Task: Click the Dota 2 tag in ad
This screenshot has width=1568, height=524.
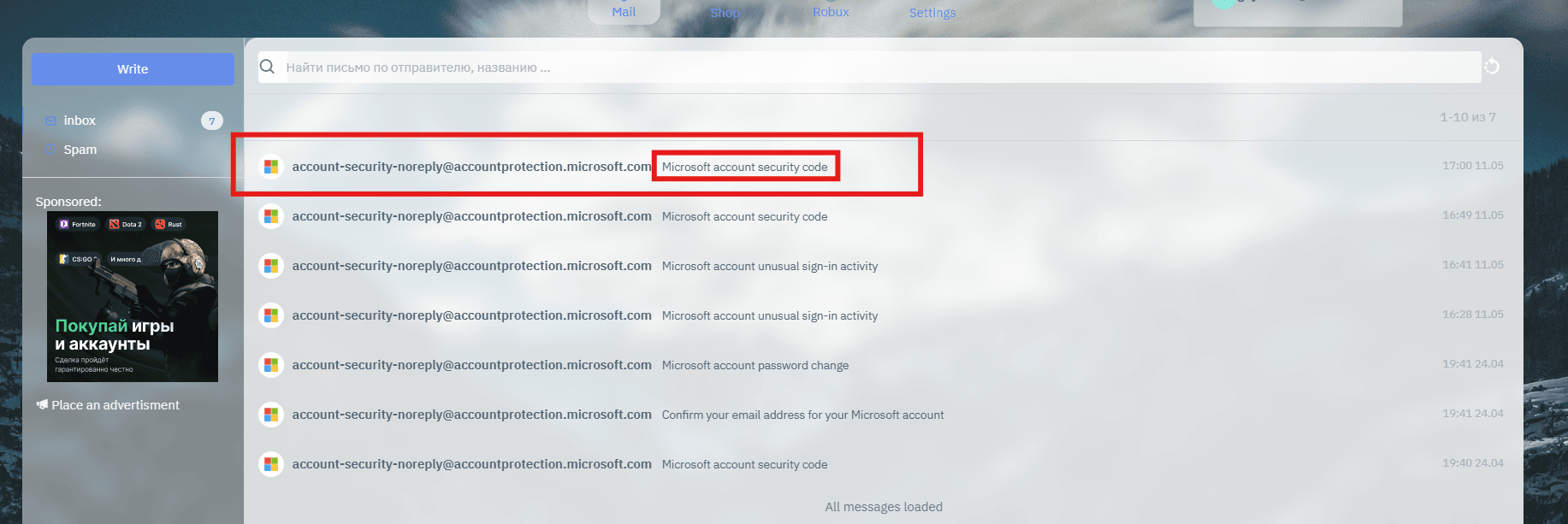Action: [126, 224]
